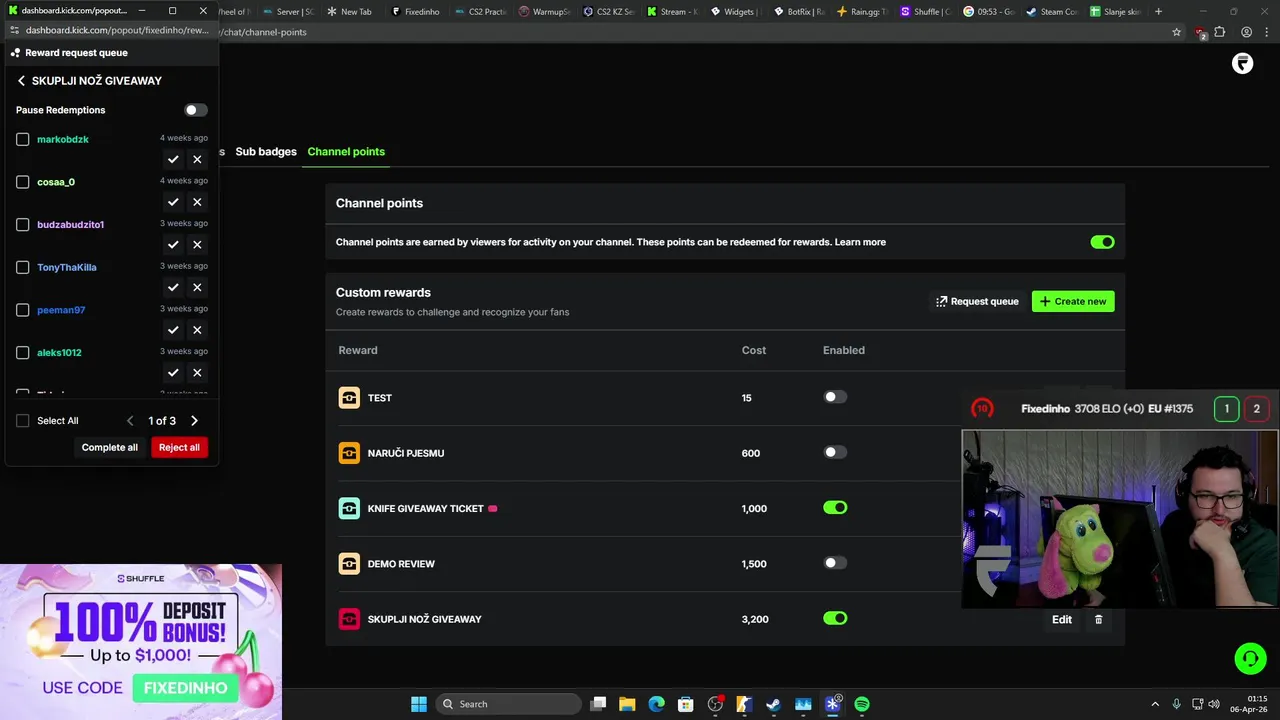Open browser extensions puzzle icon
The width and height of the screenshot is (1280, 720).
tap(1220, 32)
